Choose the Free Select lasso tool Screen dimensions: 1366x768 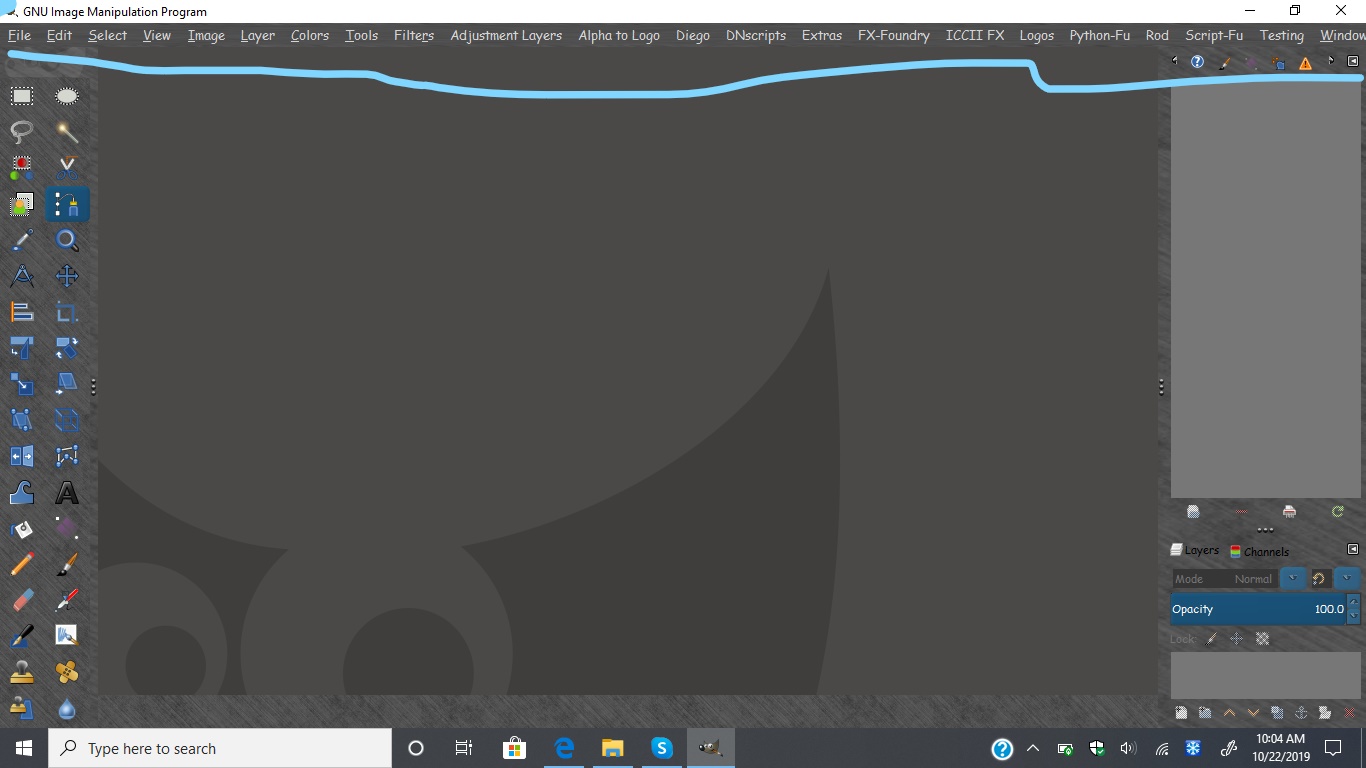(22, 132)
